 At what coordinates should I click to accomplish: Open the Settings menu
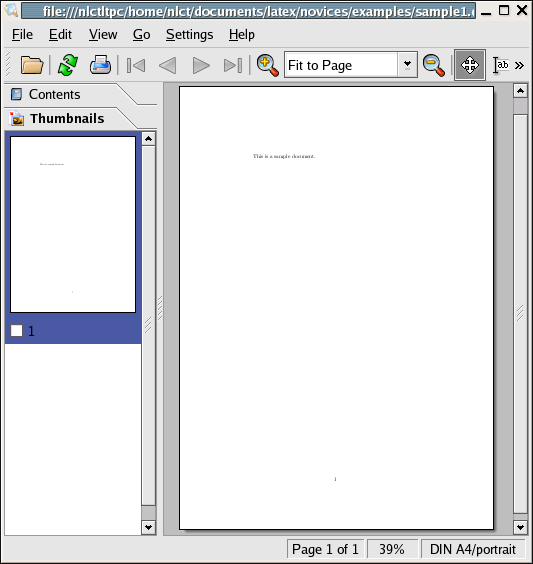coord(190,35)
